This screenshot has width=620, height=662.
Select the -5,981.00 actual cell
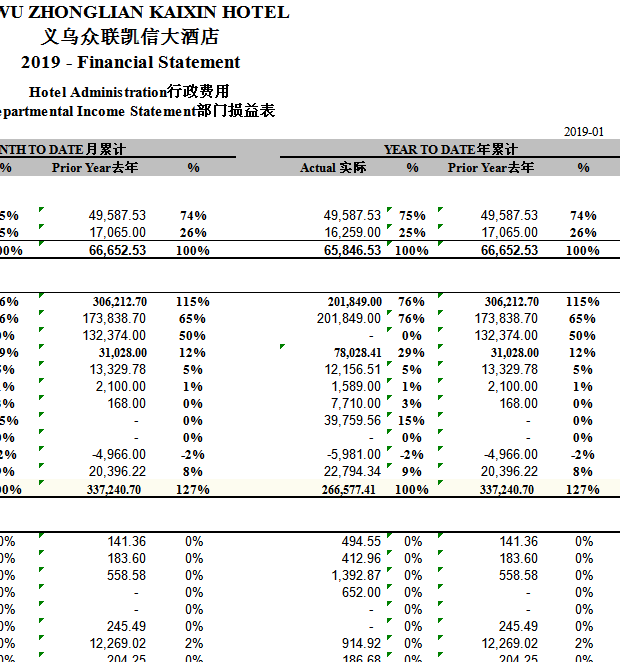(354, 454)
